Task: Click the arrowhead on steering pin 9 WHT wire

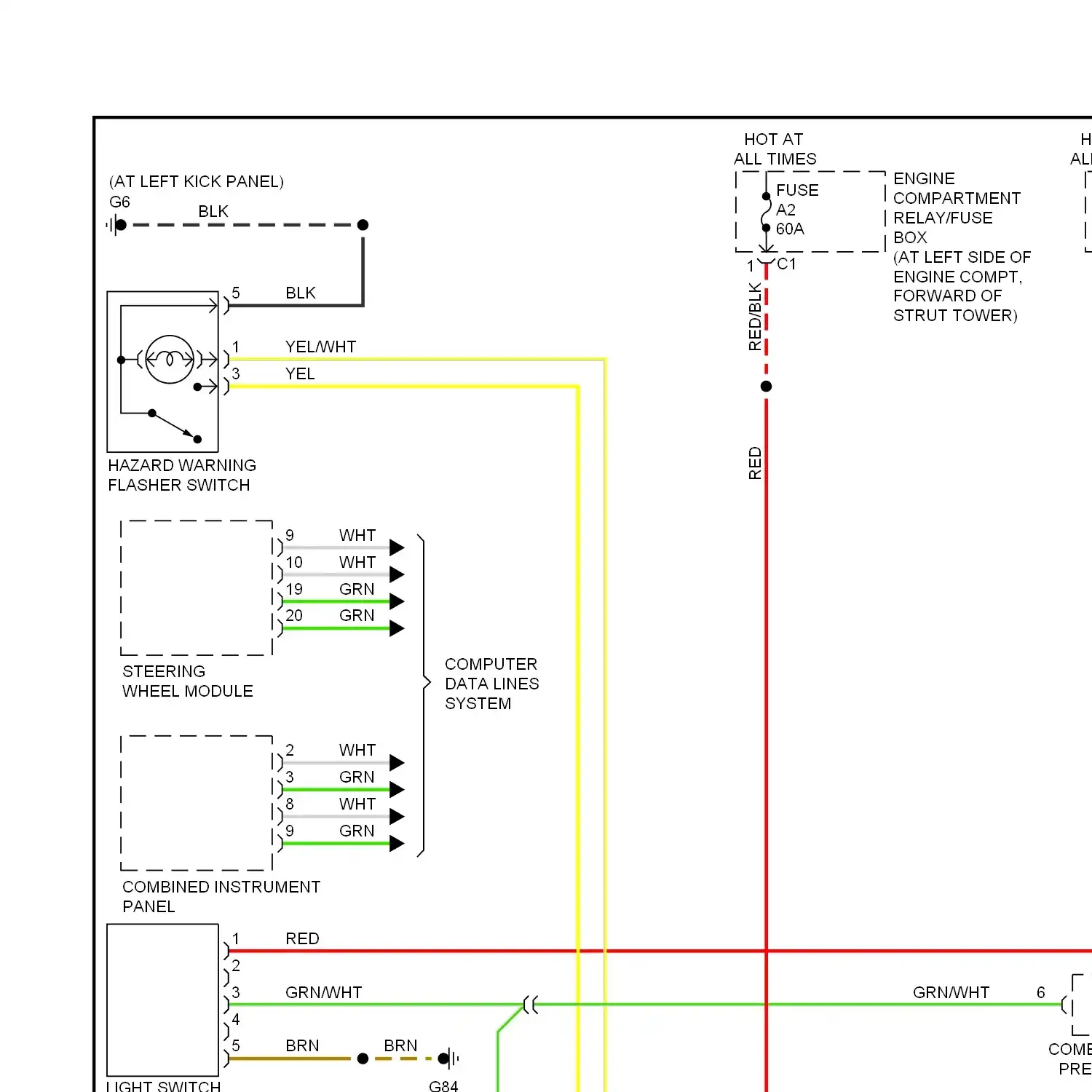Action: (397, 547)
